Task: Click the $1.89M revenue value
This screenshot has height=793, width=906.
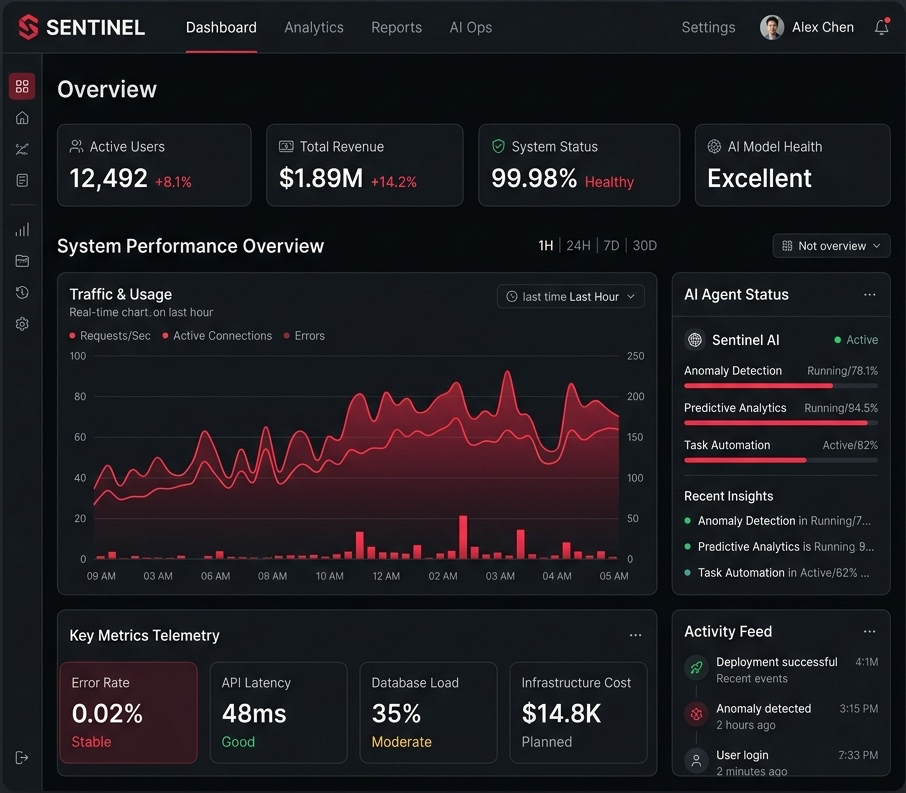Action: (x=321, y=178)
